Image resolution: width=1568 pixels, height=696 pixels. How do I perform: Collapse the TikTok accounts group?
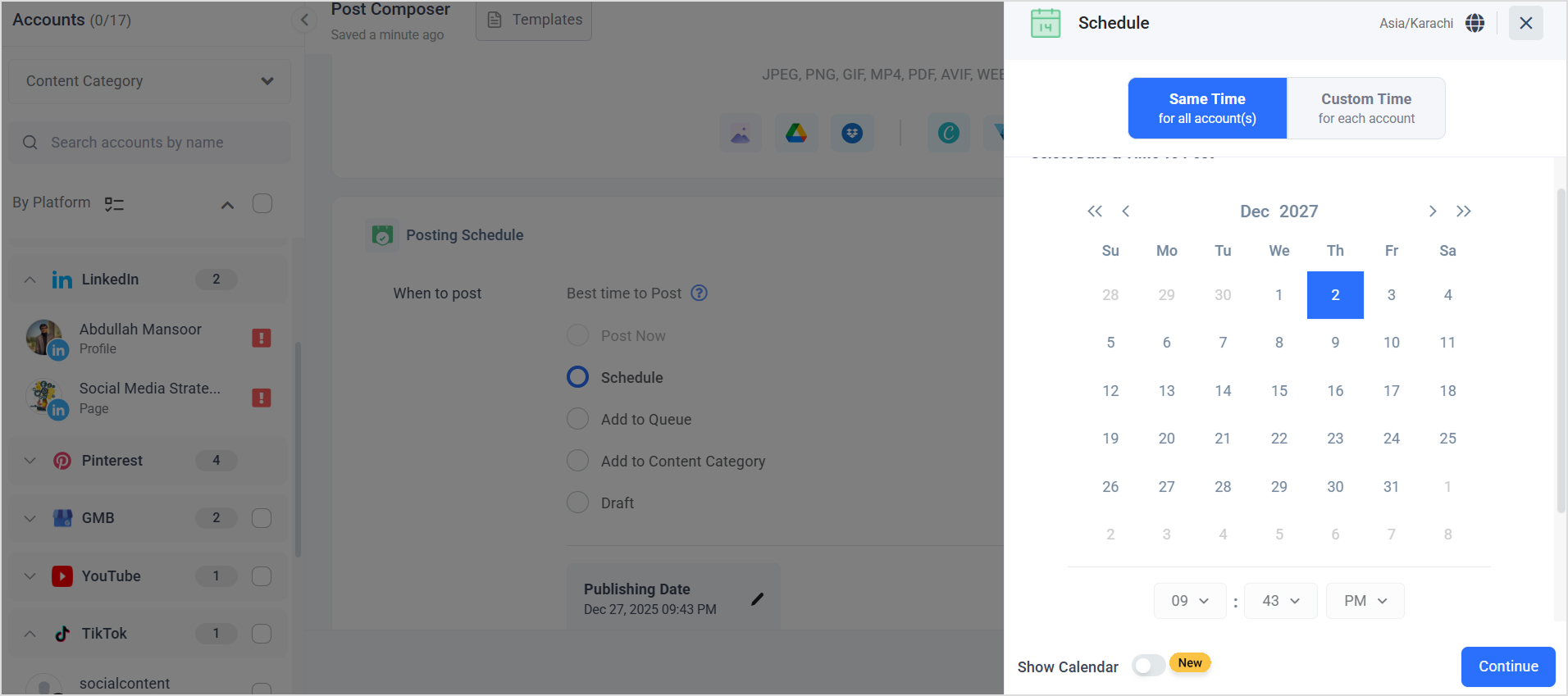(x=30, y=634)
